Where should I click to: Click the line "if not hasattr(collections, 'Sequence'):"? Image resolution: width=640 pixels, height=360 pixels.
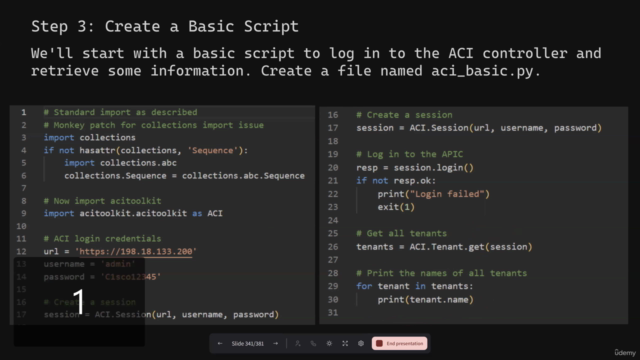pos(146,150)
